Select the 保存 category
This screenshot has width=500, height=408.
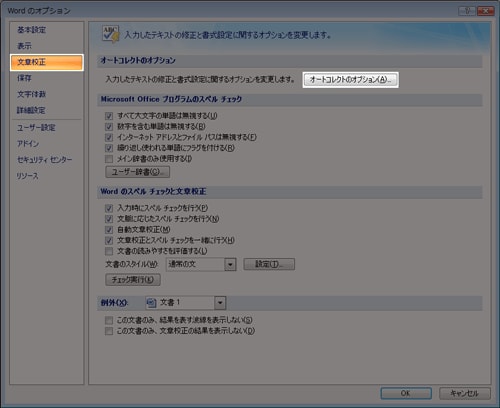coord(24,78)
